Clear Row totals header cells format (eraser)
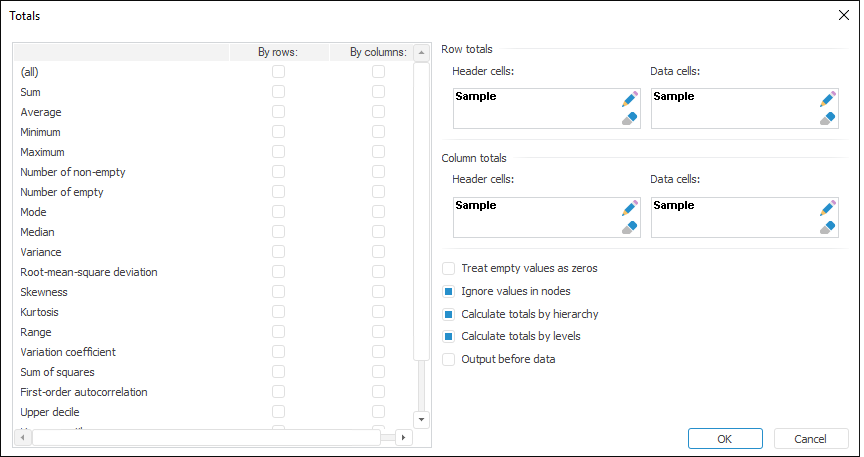Viewport: 864px width, 457px height. point(629,118)
